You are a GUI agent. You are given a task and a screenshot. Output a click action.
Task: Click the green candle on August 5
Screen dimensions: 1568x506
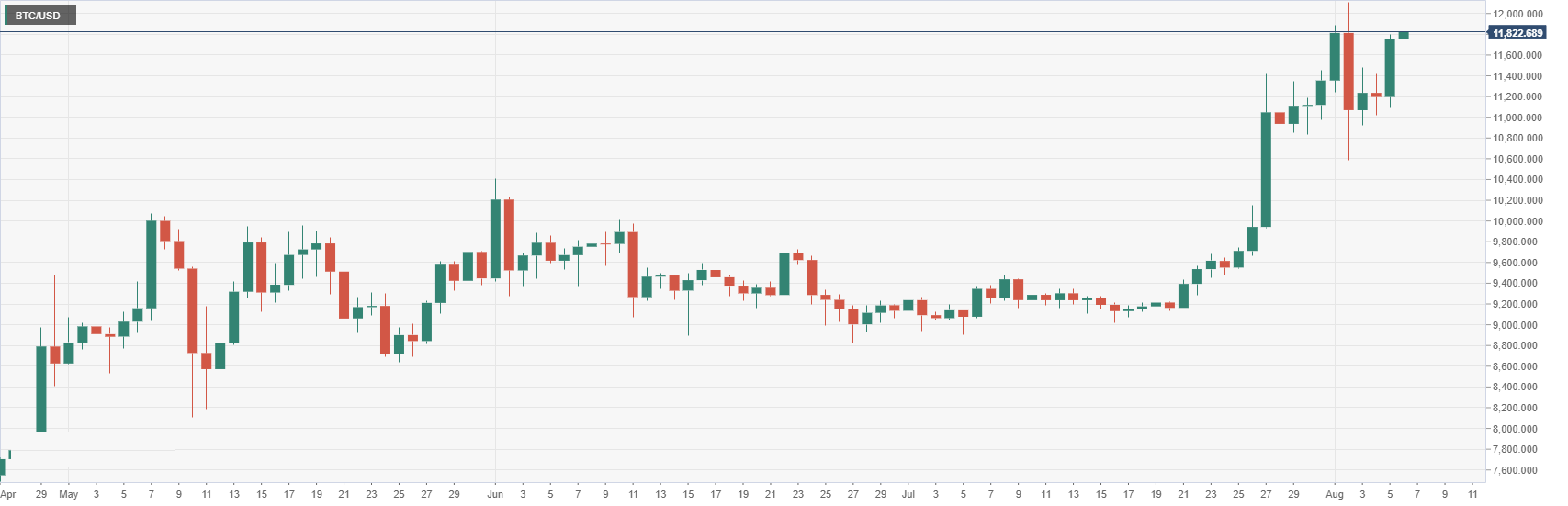pos(1390,68)
